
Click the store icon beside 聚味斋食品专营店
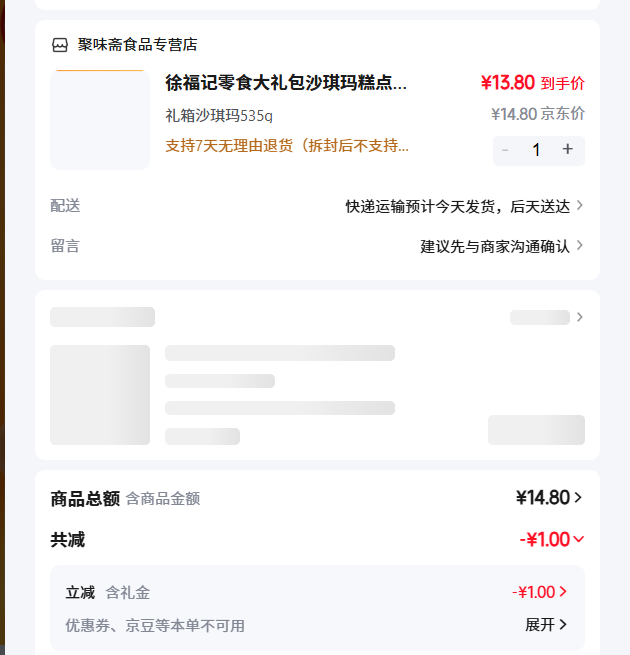pos(60,45)
